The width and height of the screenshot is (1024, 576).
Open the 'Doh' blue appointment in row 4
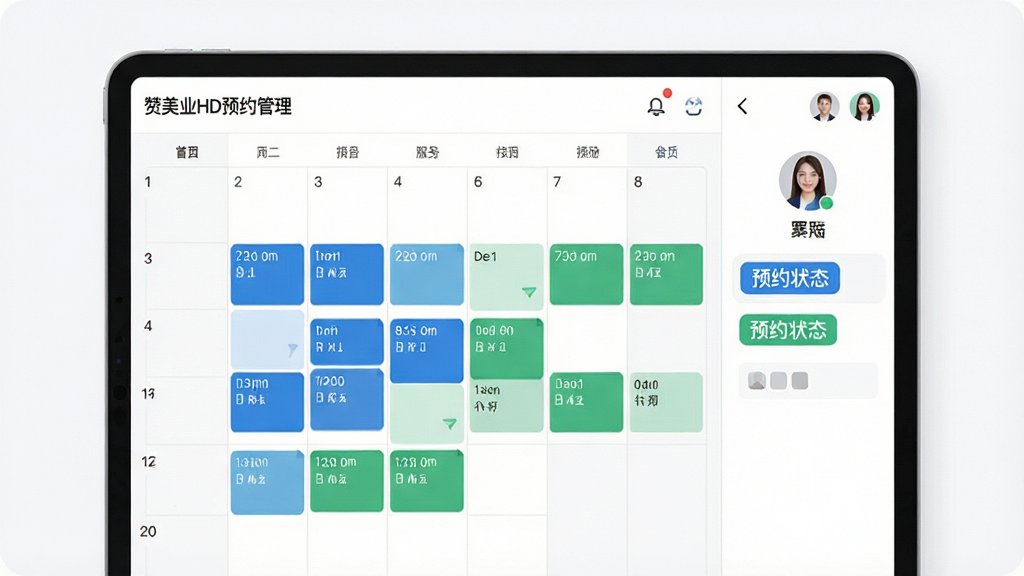click(x=347, y=342)
